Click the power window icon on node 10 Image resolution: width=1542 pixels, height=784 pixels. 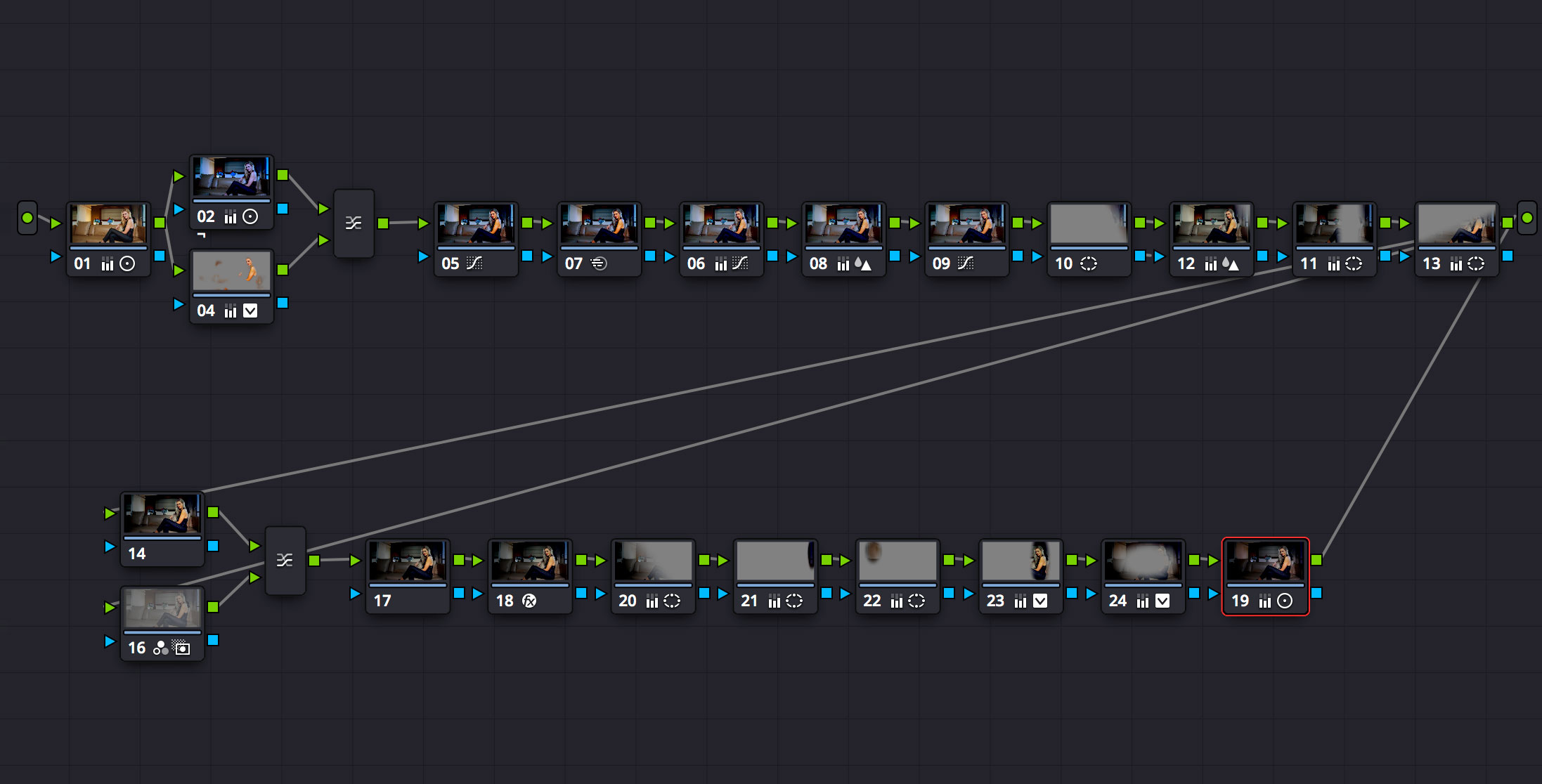[1089, 263]
